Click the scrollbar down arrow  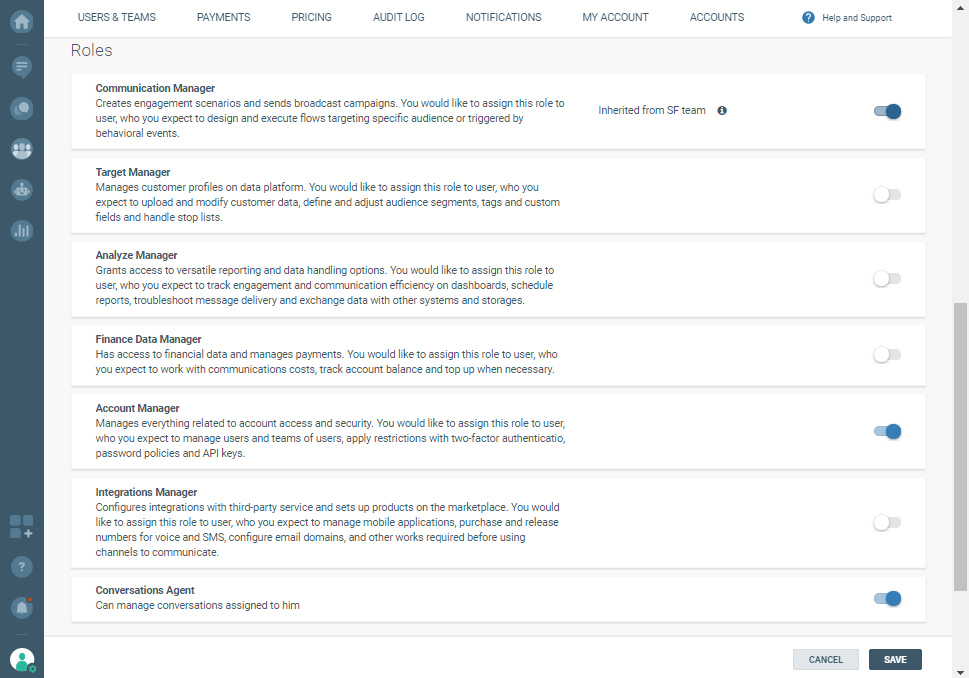point(961,672)
